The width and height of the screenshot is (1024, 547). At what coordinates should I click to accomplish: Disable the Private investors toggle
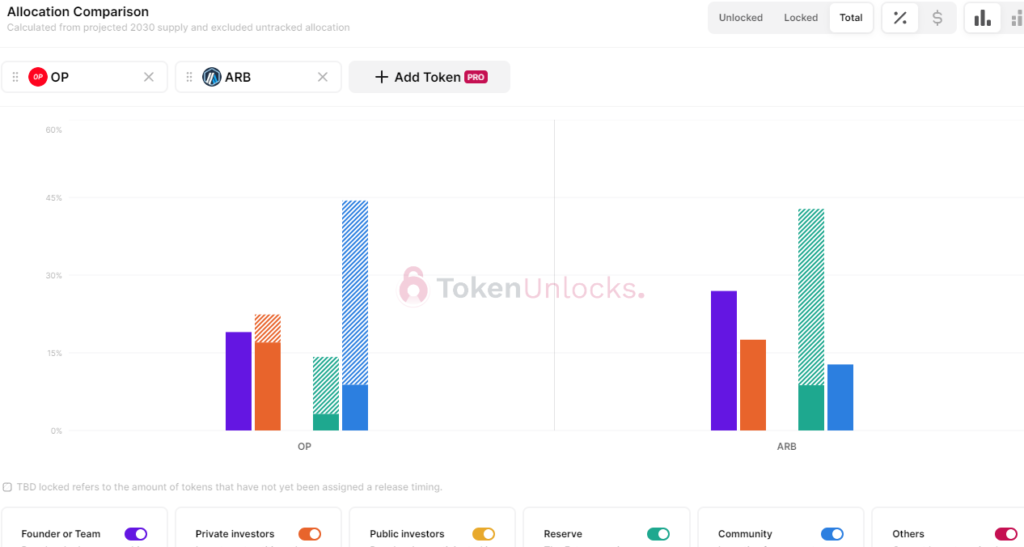point(310,534)
